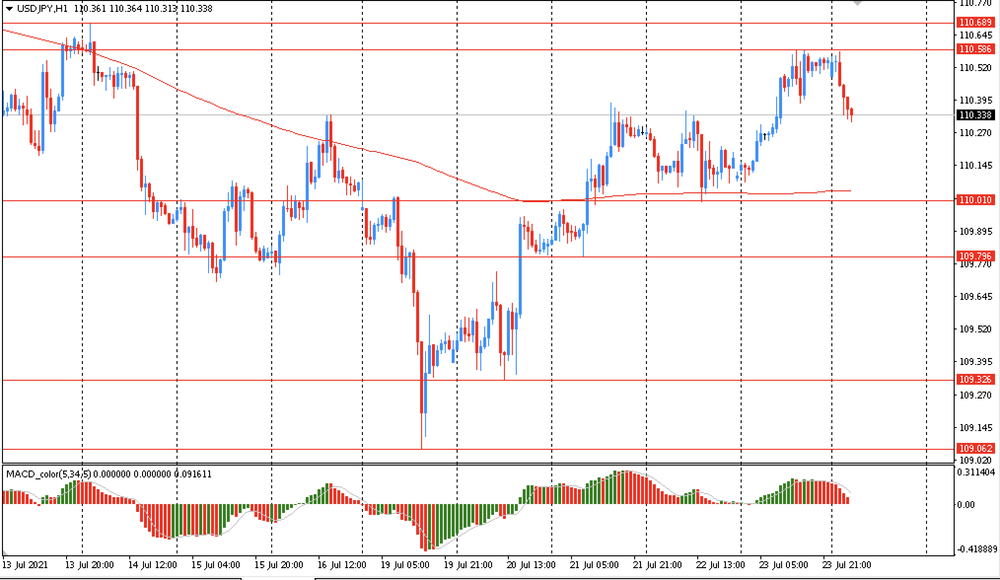Click the 19 Jul 21:00 time label
1000x580 pixels.
click(468, 565)
